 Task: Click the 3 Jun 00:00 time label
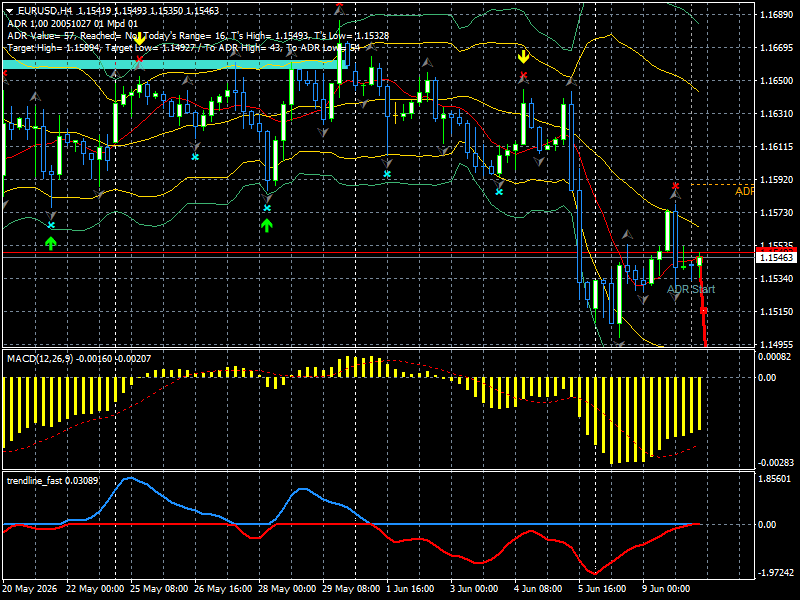(x=474, y=589)
